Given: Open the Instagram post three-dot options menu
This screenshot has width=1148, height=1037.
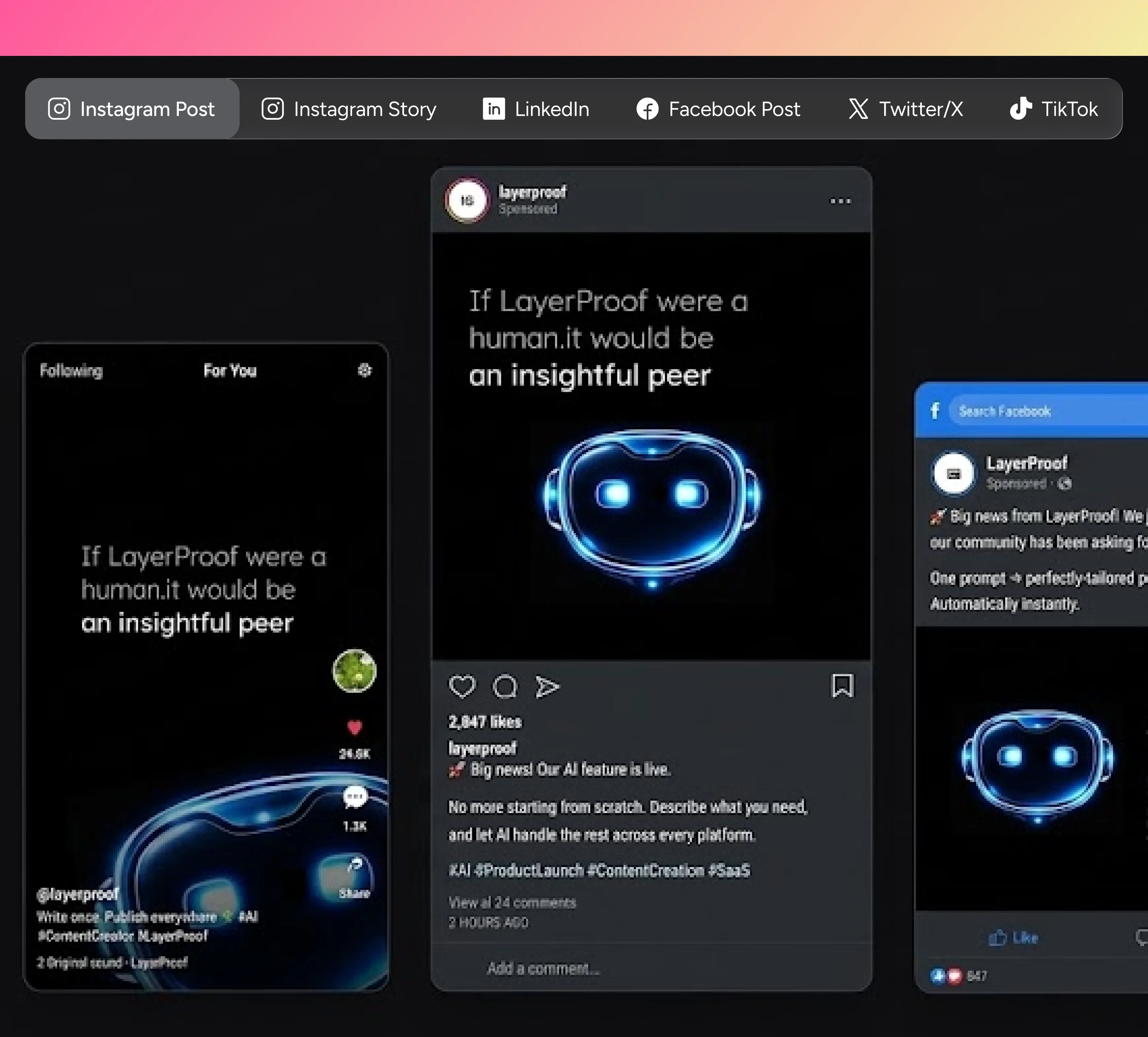Looking at the screenshot, I should point(840,200).
